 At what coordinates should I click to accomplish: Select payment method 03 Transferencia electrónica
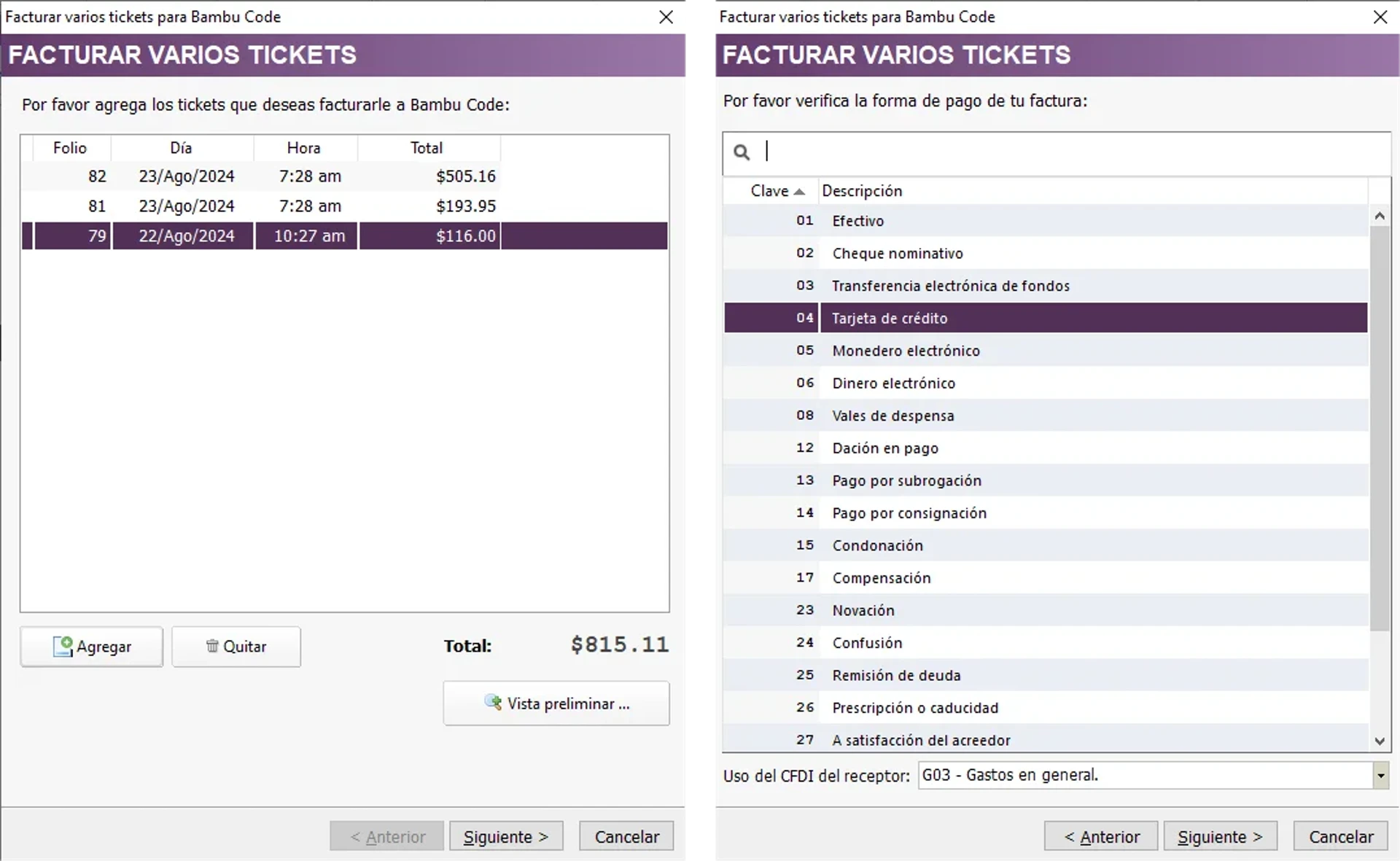948,285
